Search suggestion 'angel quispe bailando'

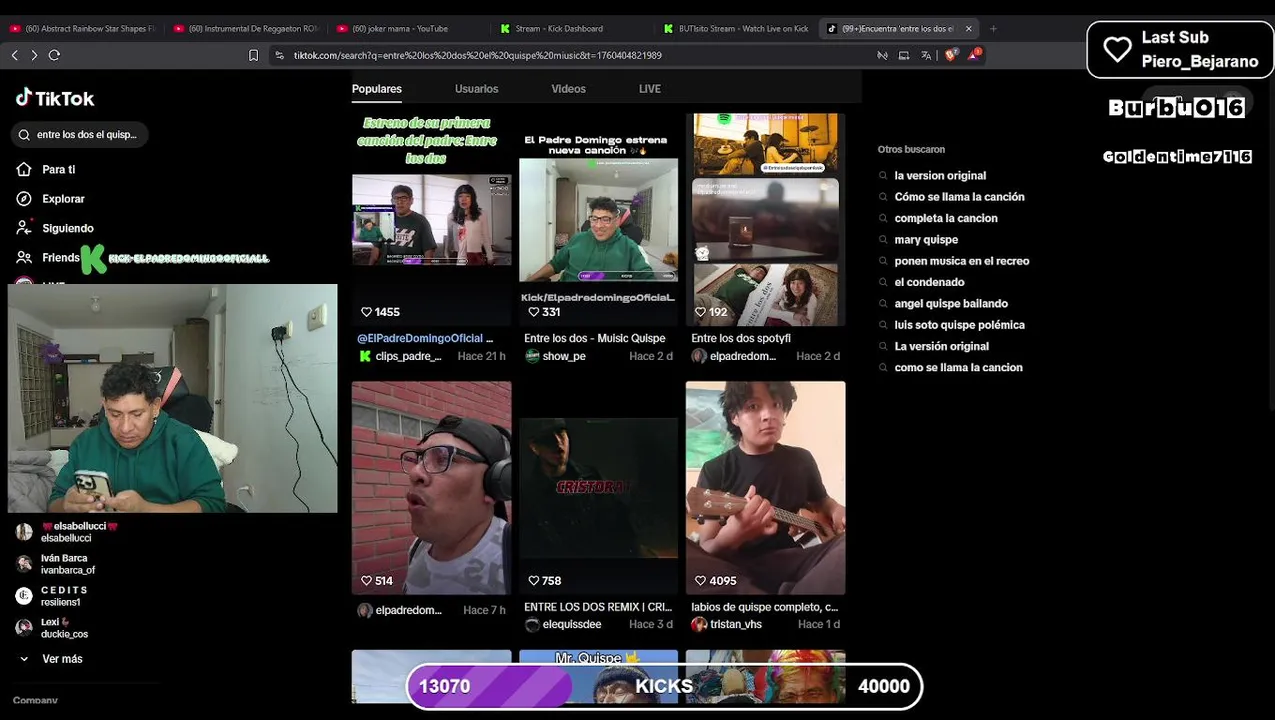[x=951, y=304]
